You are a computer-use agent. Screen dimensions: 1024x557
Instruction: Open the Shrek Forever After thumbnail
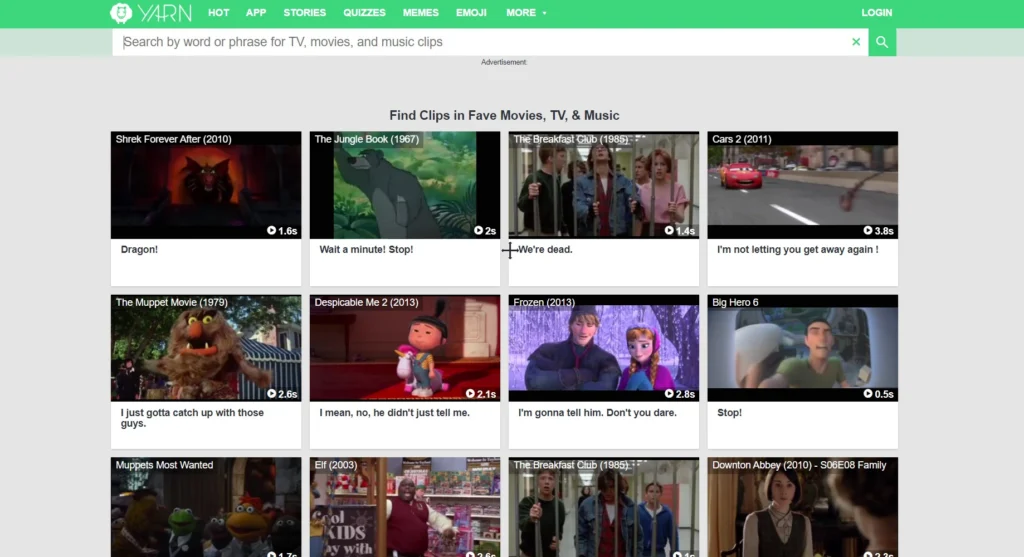point(206,185)
